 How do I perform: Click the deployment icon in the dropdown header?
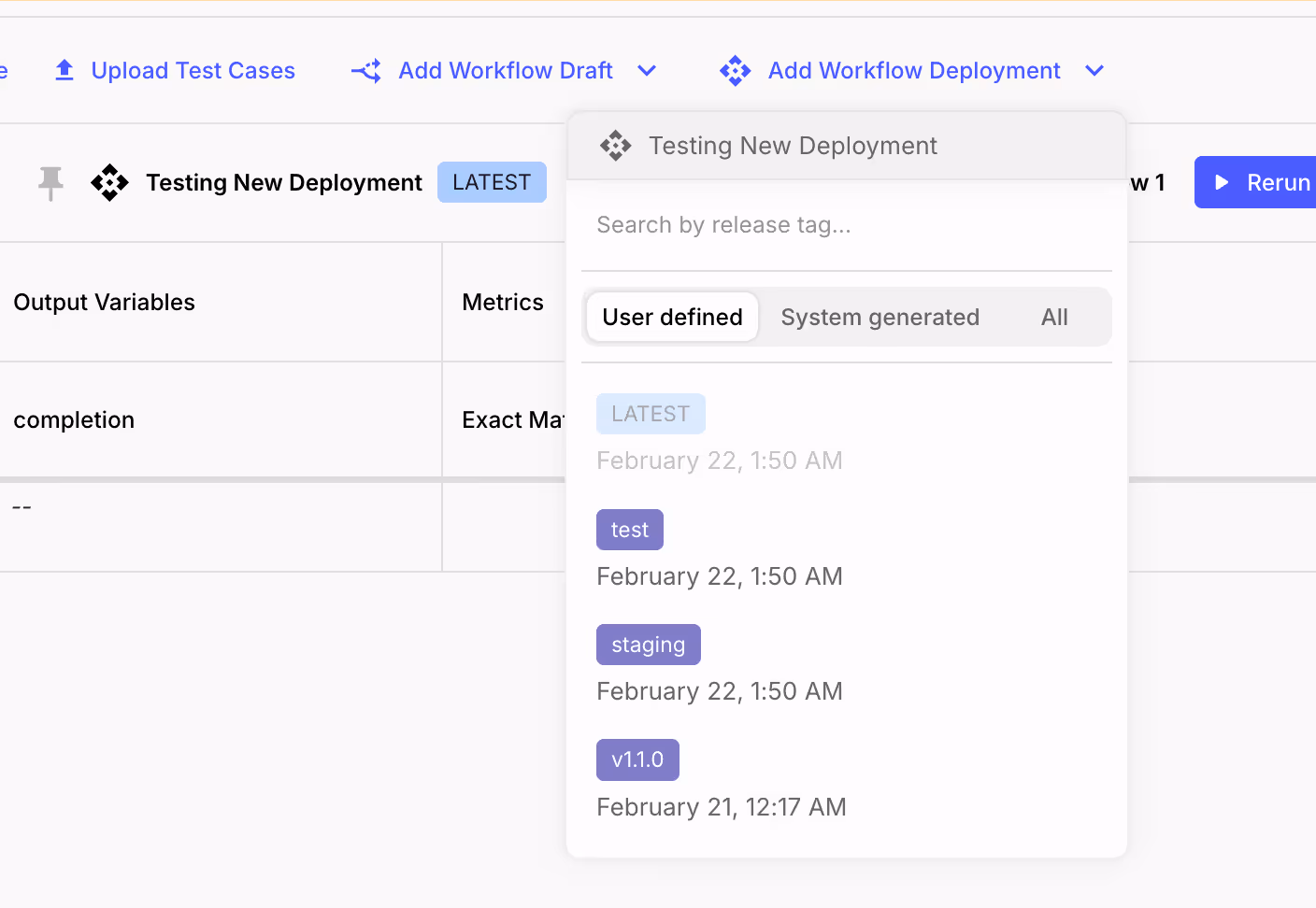[x=616, y=146]
